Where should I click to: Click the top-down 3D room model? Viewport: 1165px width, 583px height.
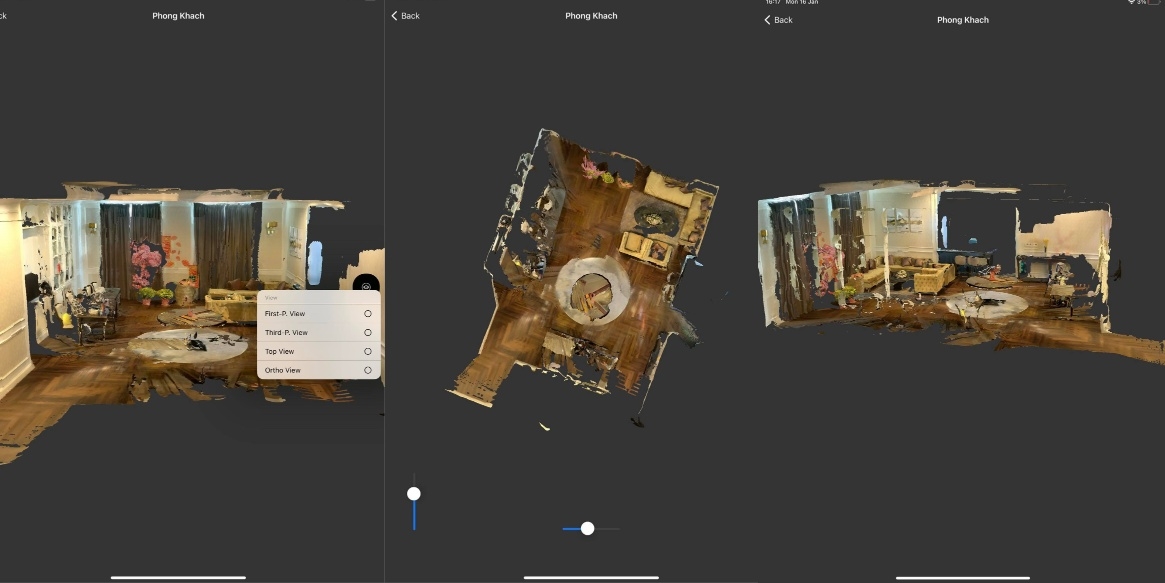(x=583, y=271)
